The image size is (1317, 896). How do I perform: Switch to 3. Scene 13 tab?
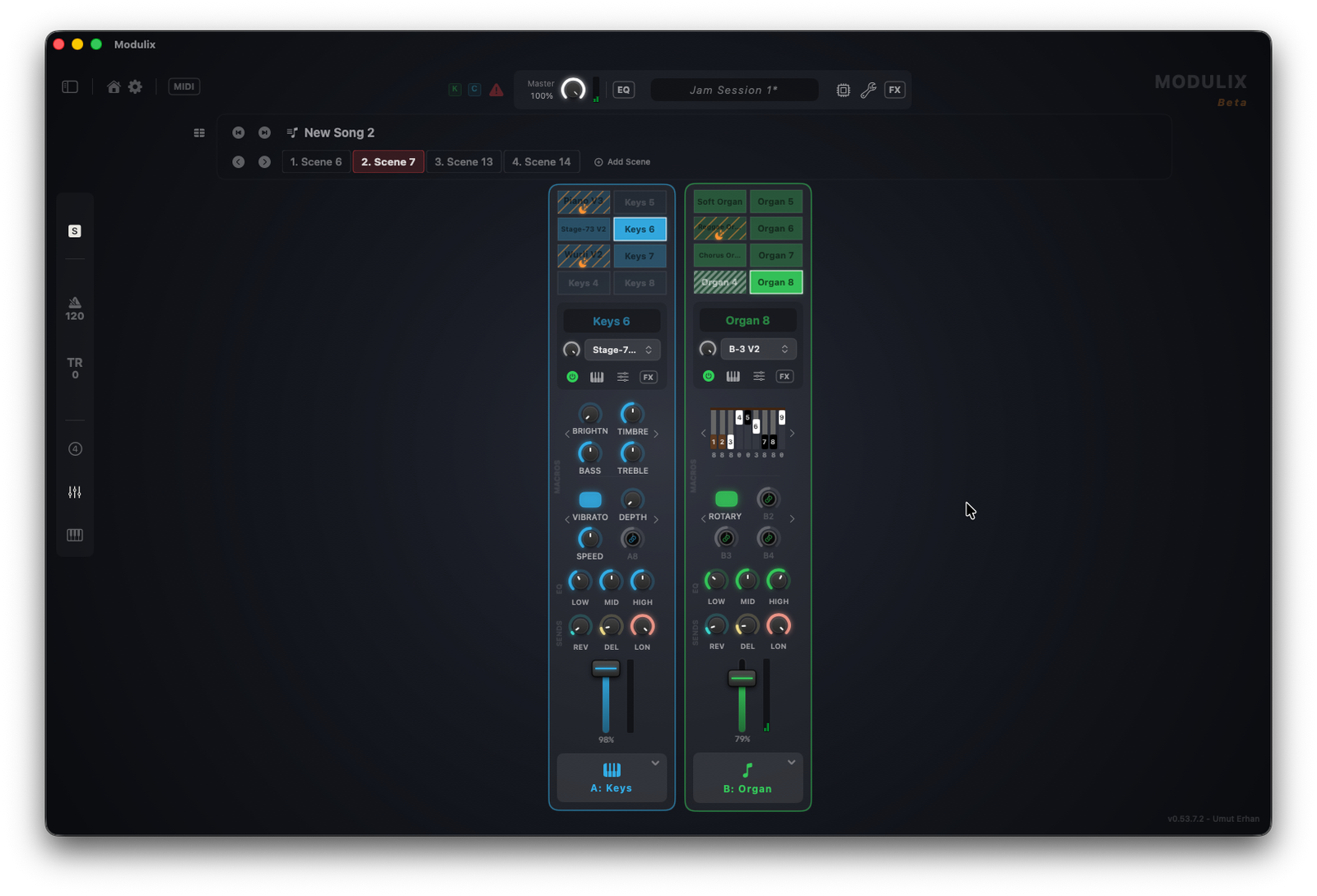point(463,162)
